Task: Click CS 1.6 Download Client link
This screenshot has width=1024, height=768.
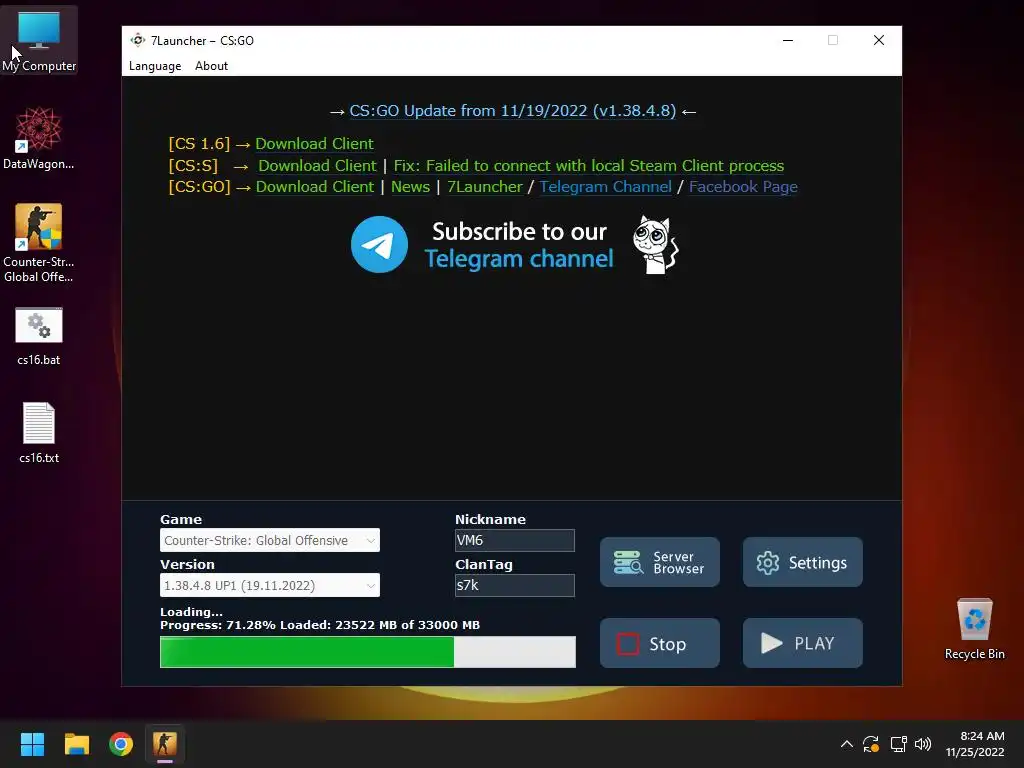Action: (x=314, y=144)
